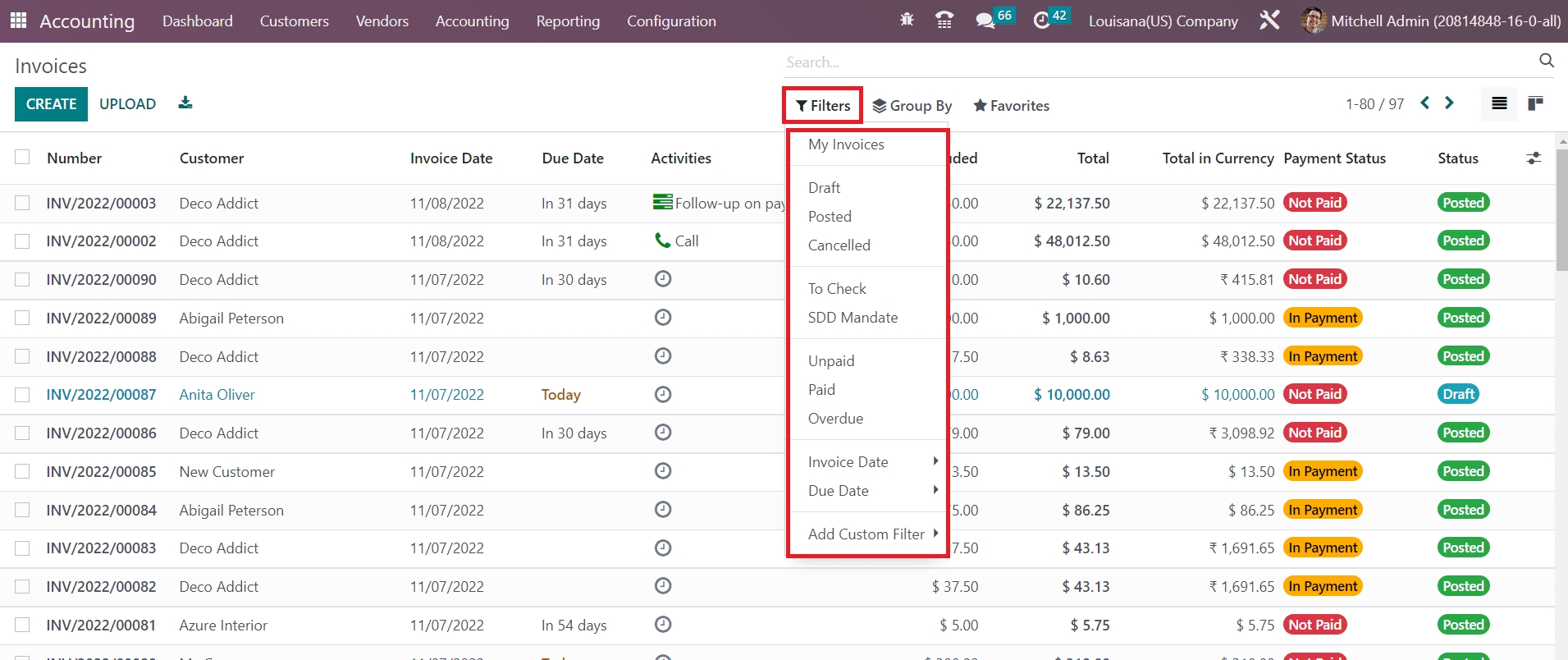The width and height of the screenshot is (1568, 660).
Task: Click the search magnifier icon
Action: [x=1546, y=61]
